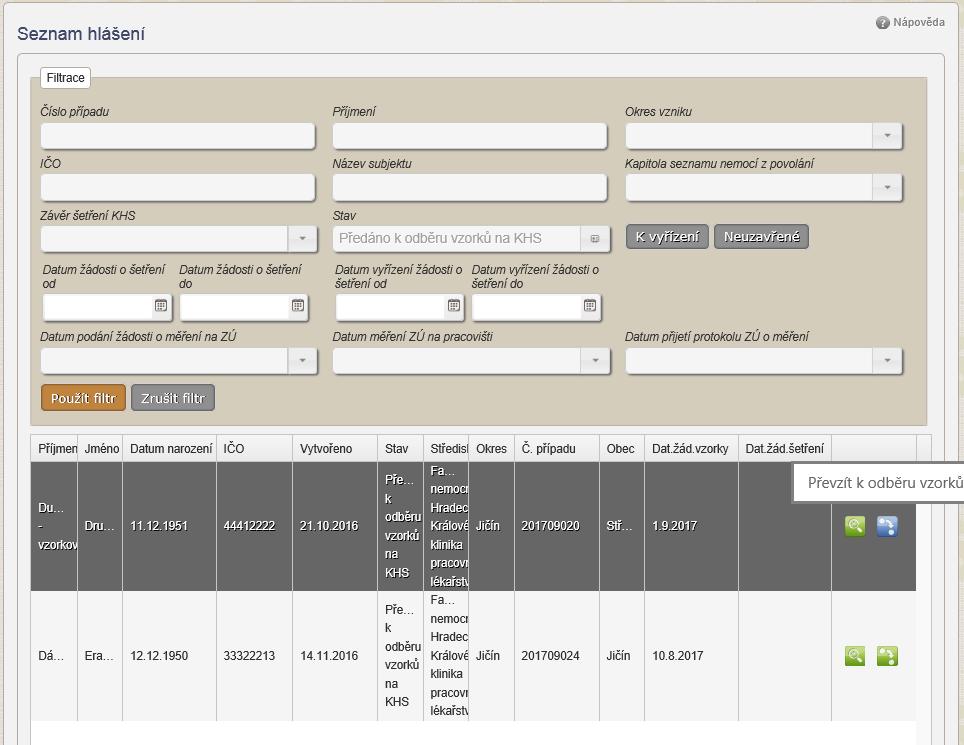Screen dimensions: 964x745
Task: Click K vyřízení quick filter button
Action: click(667, 237)
